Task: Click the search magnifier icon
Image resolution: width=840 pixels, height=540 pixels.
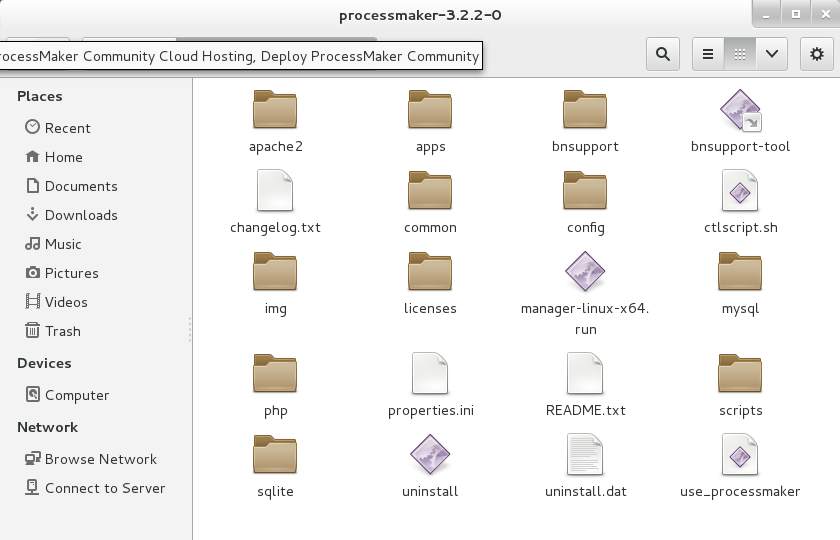Action: pos(662,55)
